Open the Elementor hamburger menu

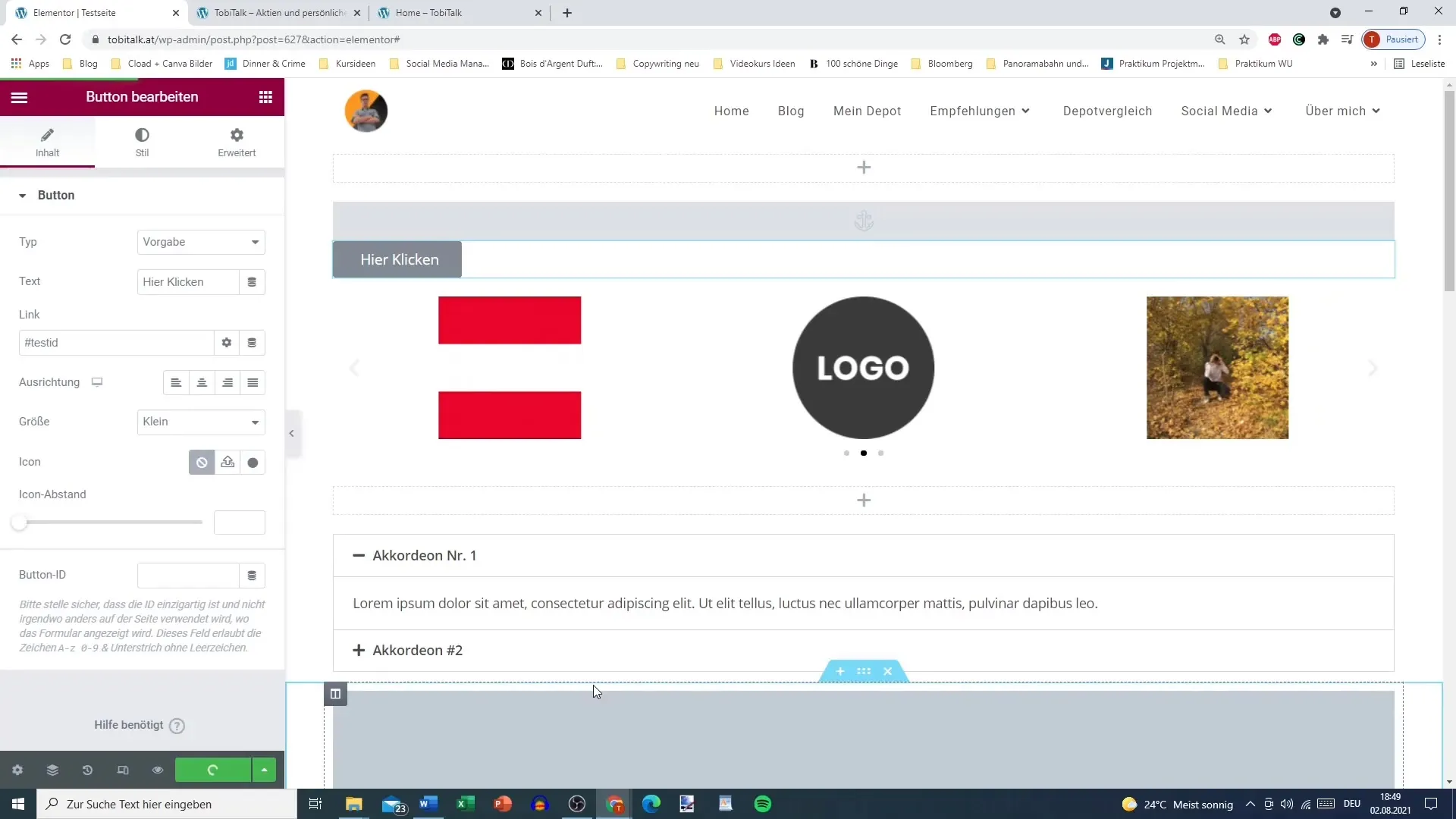tap(19, 97)
